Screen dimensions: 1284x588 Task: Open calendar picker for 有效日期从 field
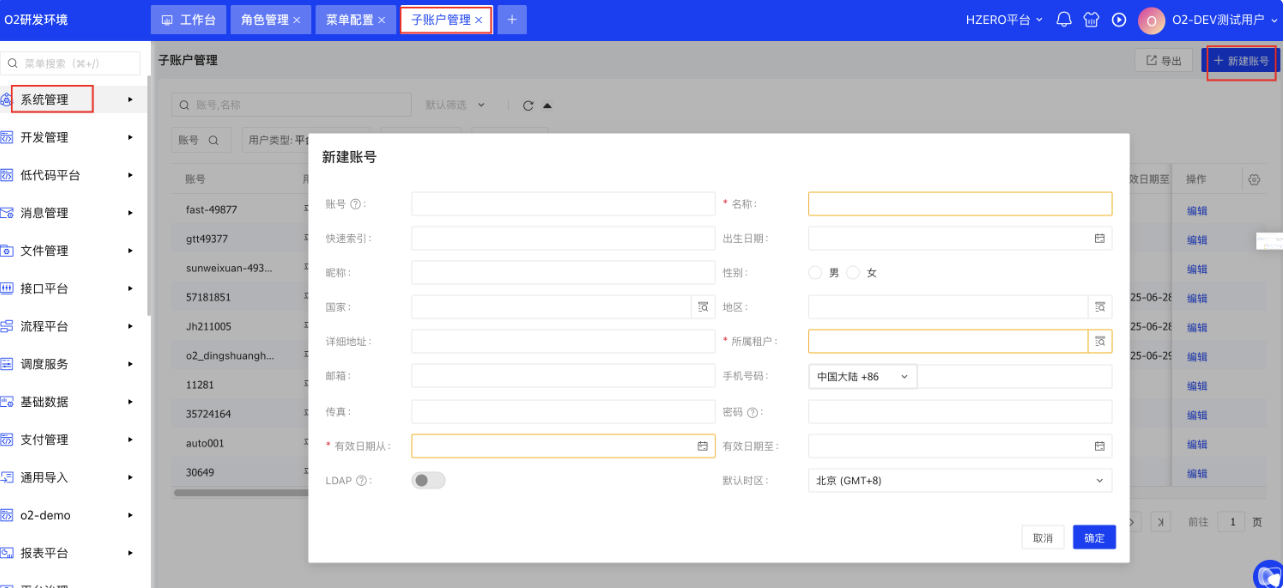(x=703, y=446)
